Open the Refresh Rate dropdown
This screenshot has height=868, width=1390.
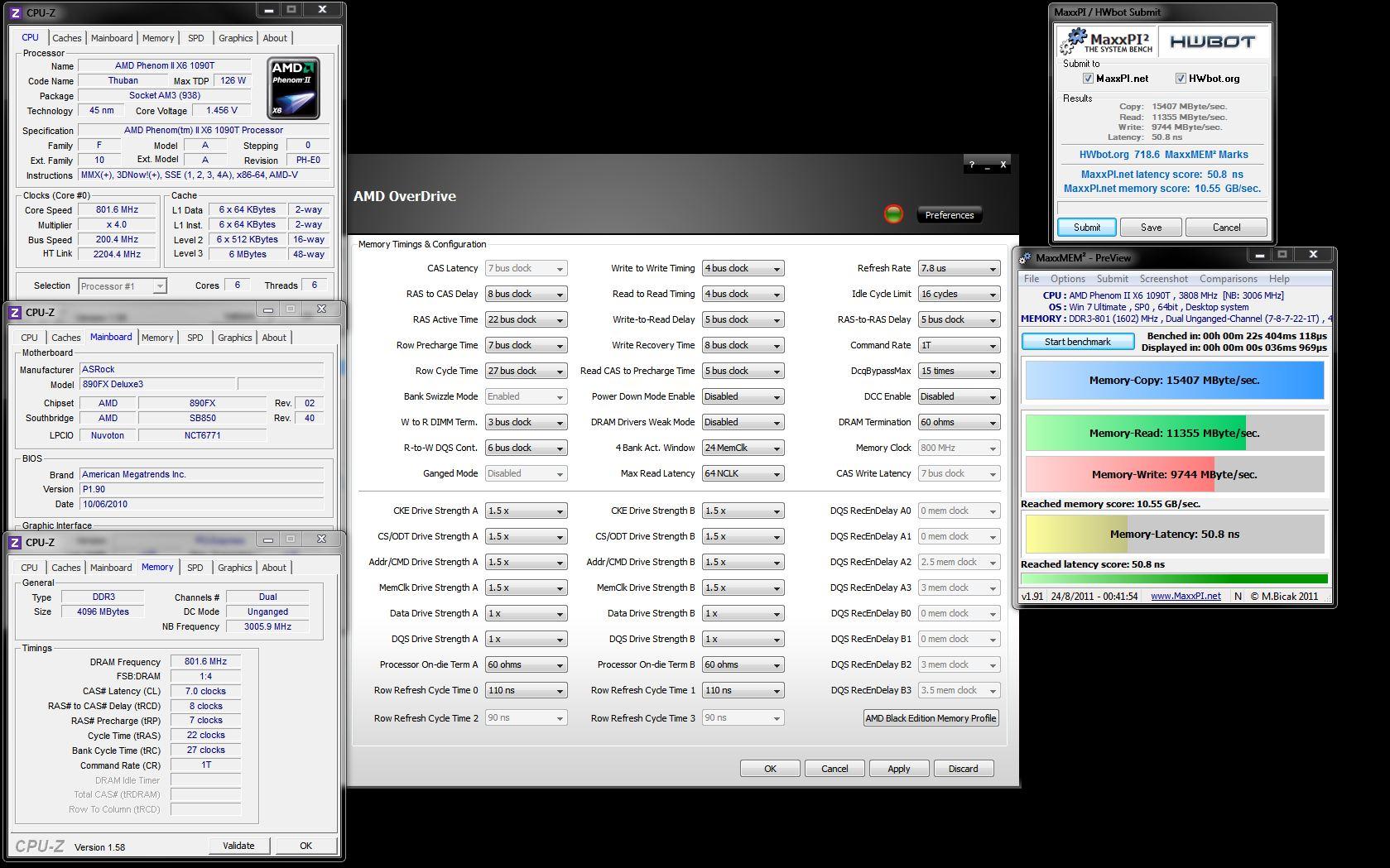pyautogui.click(x=960, y=268)
